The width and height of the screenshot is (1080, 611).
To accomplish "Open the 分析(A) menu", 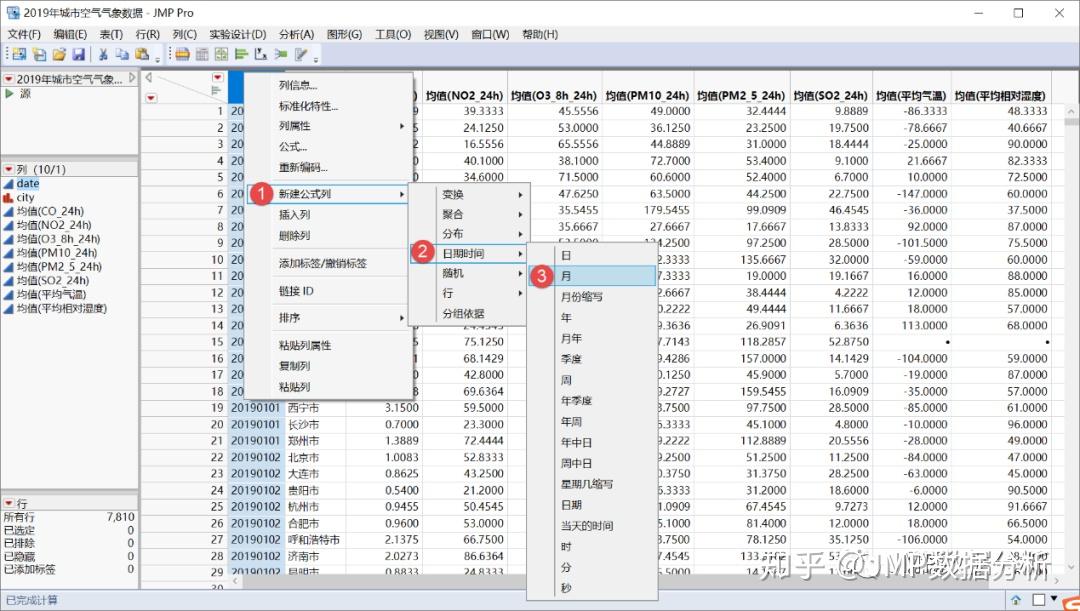I will (x=296, y=34).
